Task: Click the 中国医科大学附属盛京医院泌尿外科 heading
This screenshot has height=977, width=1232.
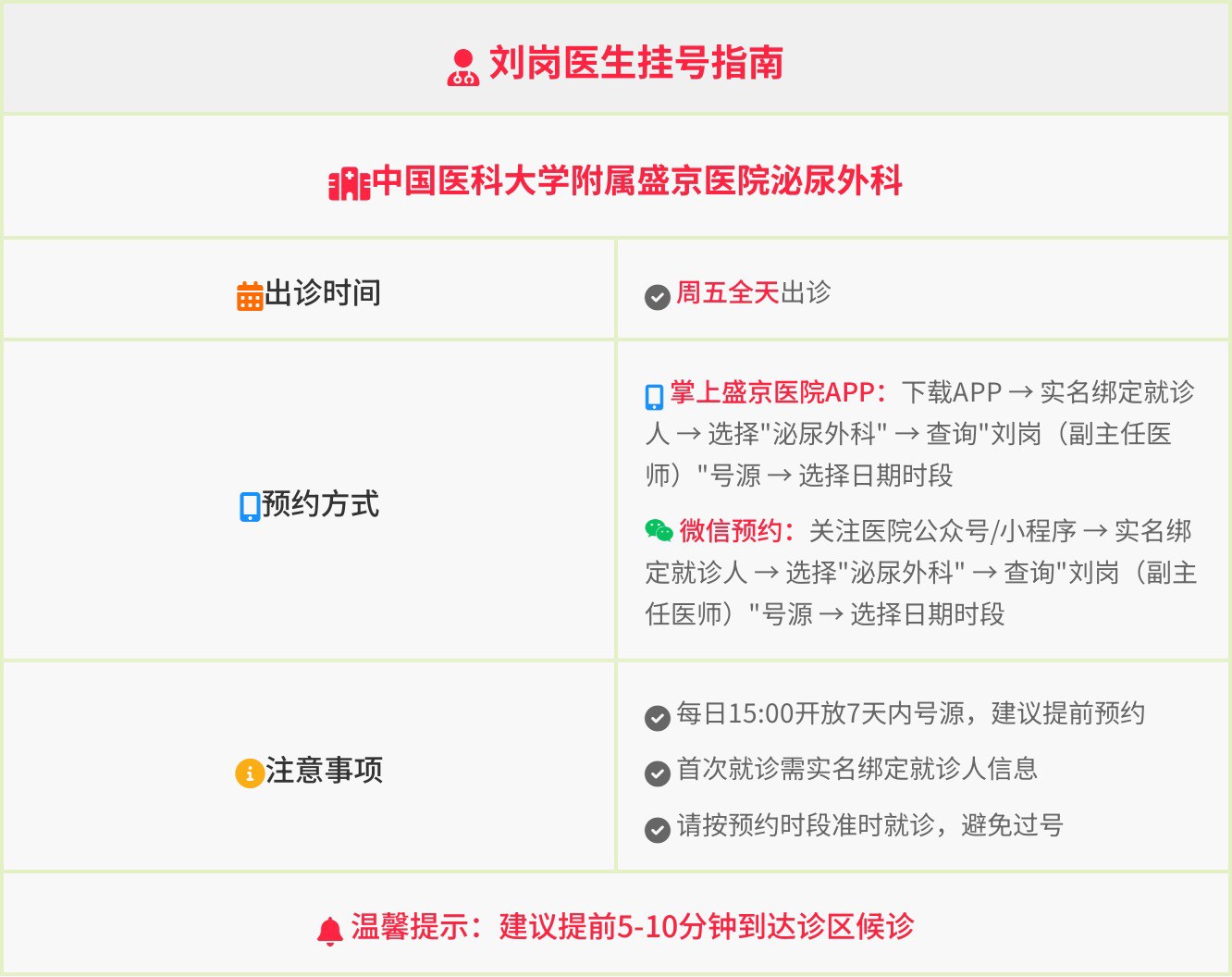Action: coord(638,180)
